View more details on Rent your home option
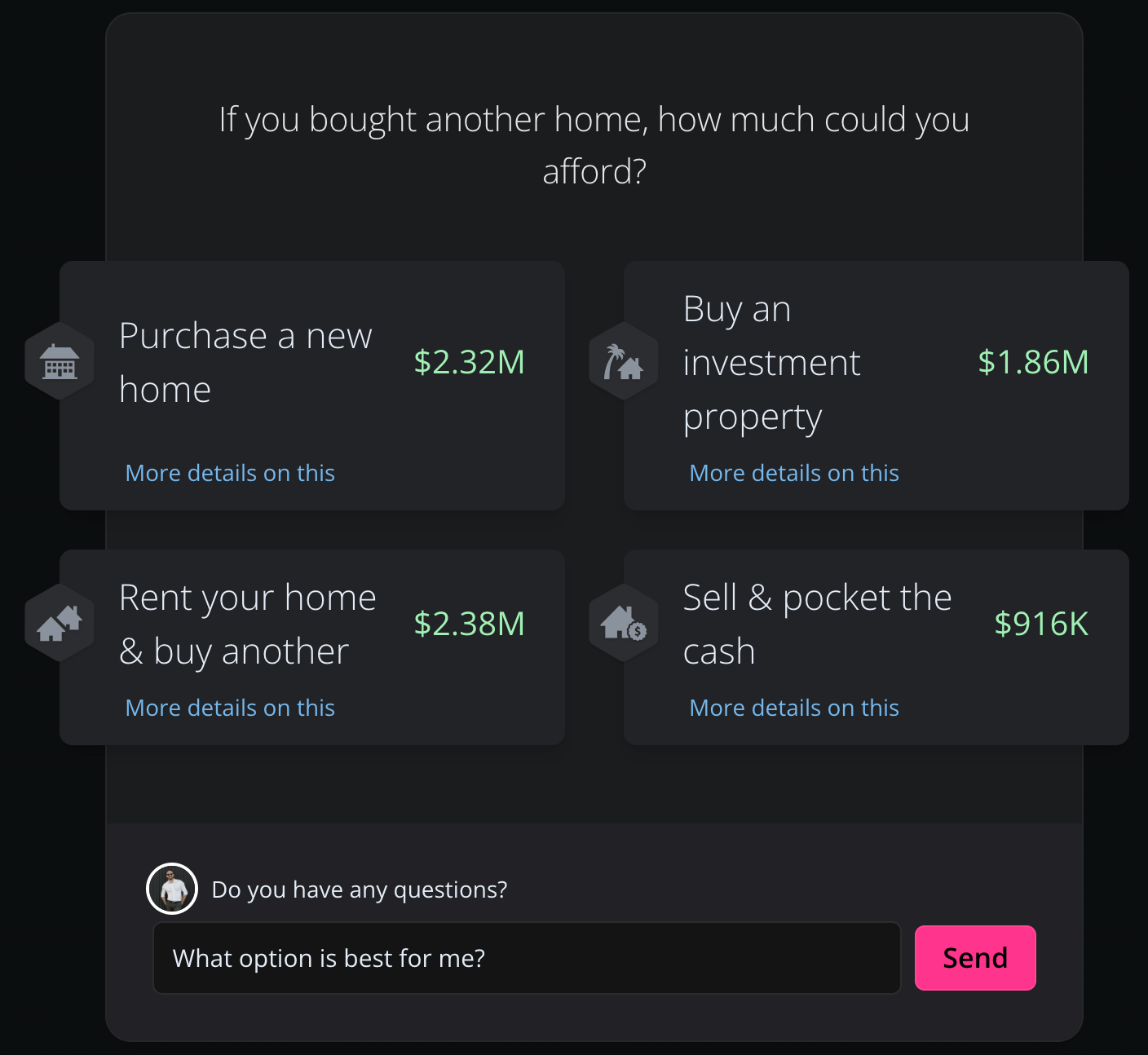Viewport: 1148px width, 1055px height. pyautogui.click(x=230, y=708)
